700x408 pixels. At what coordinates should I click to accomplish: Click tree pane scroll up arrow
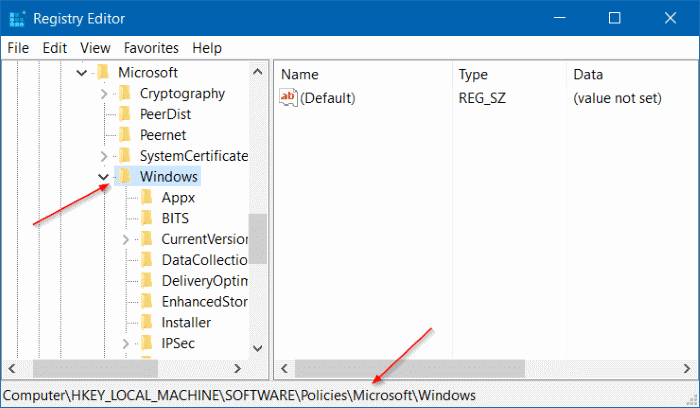[x=258, y=71]
